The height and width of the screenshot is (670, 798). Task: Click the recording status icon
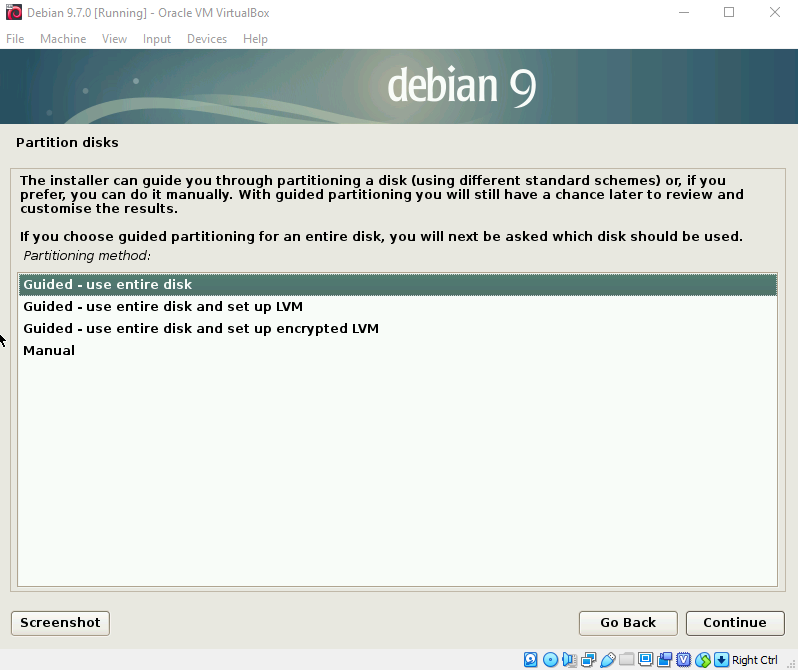click(x=665, y=660)
